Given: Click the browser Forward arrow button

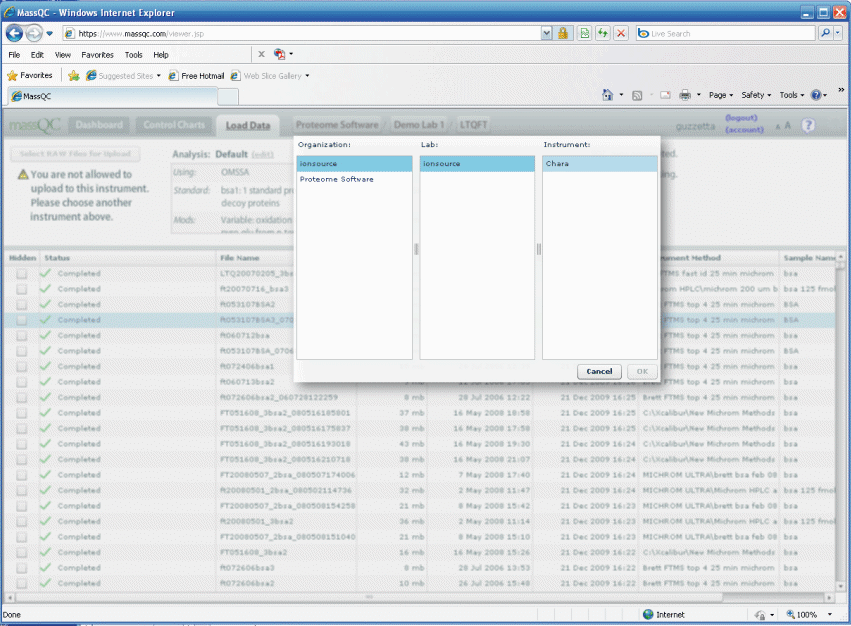Looking at the screenshot, I should (x=34, y=34).
